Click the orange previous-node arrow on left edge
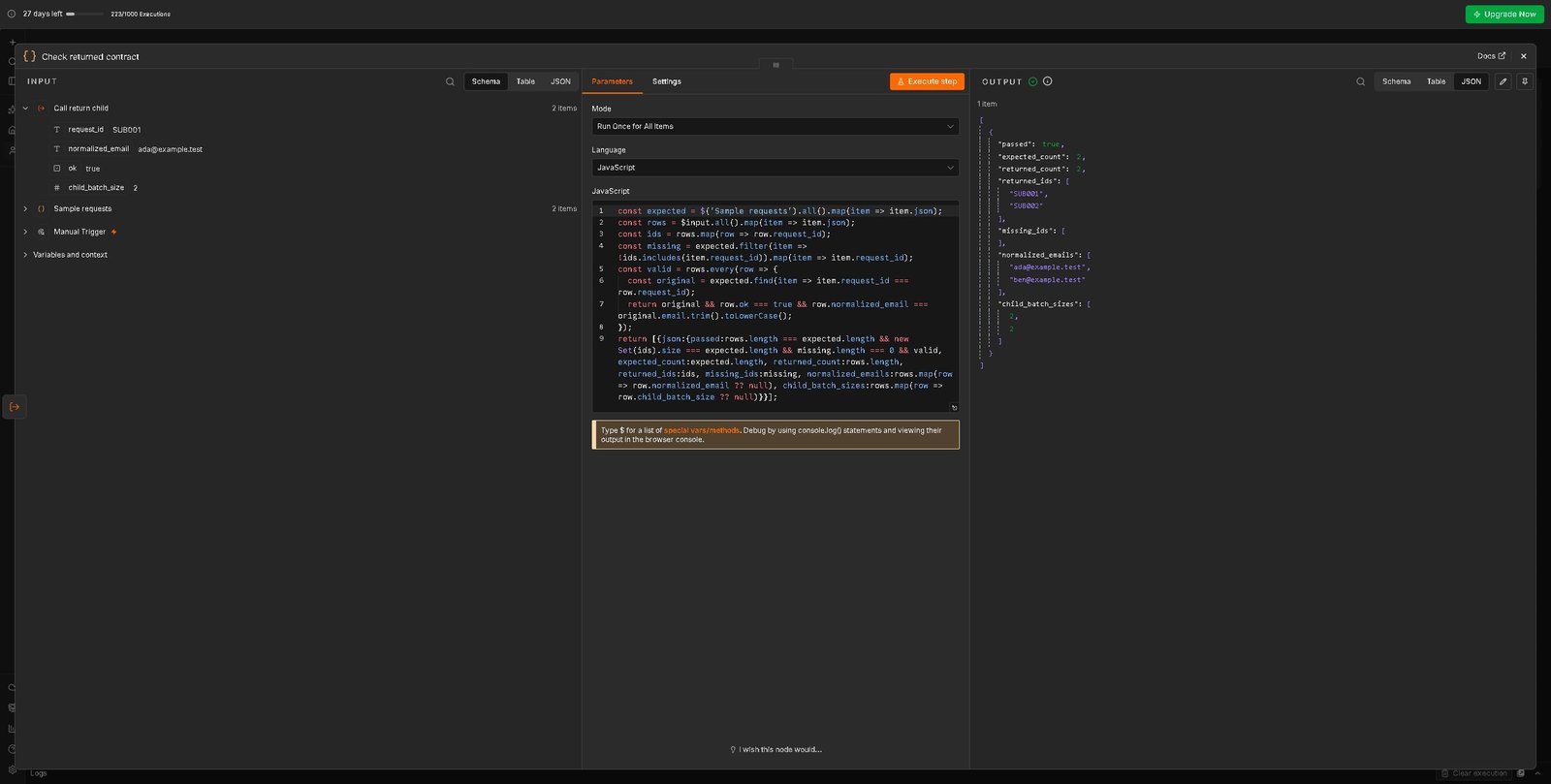This screenshot has width=1551, height=784. click(15, 407)
